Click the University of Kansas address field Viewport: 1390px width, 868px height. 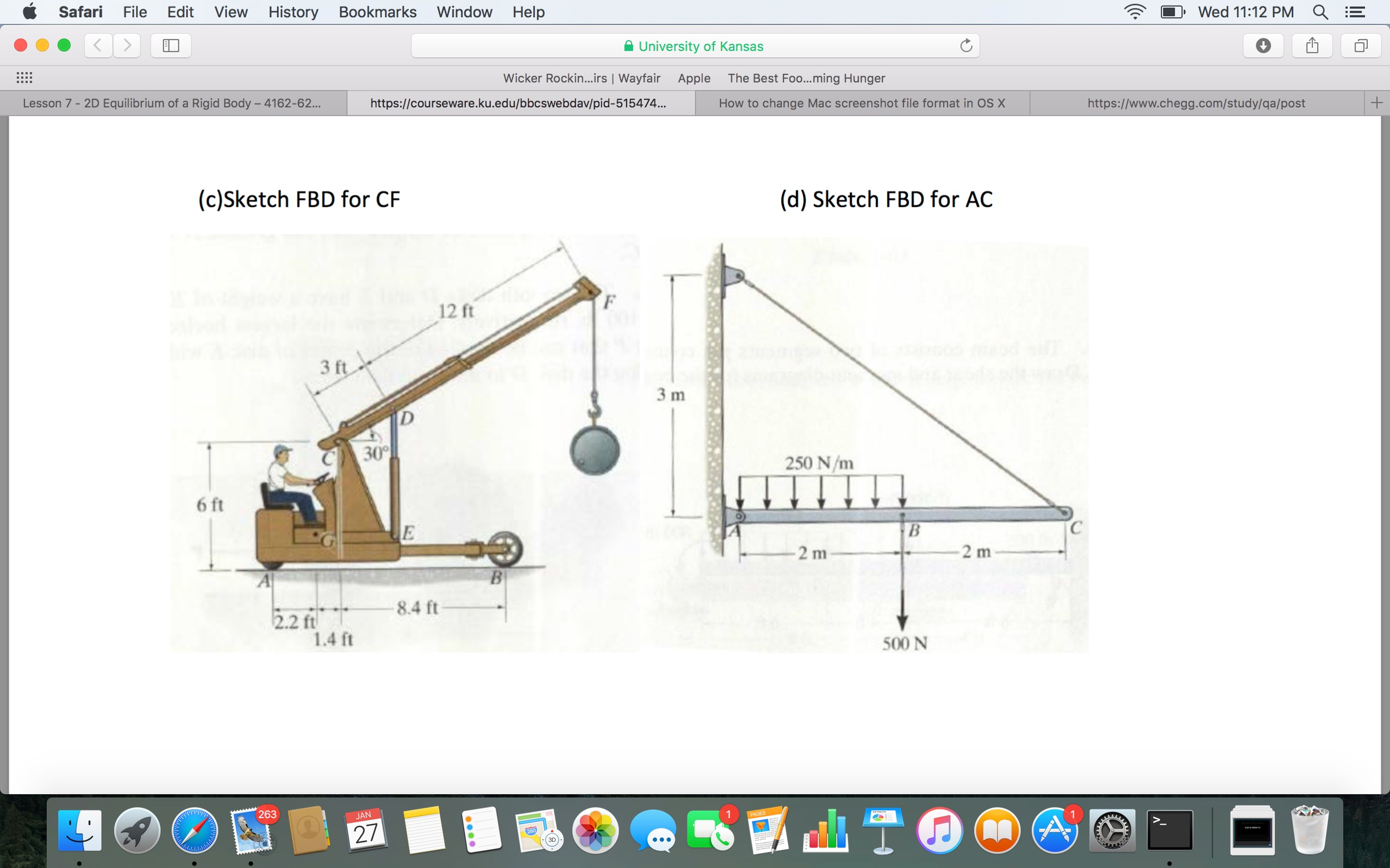pyautogui.click(x=694, y=46)
